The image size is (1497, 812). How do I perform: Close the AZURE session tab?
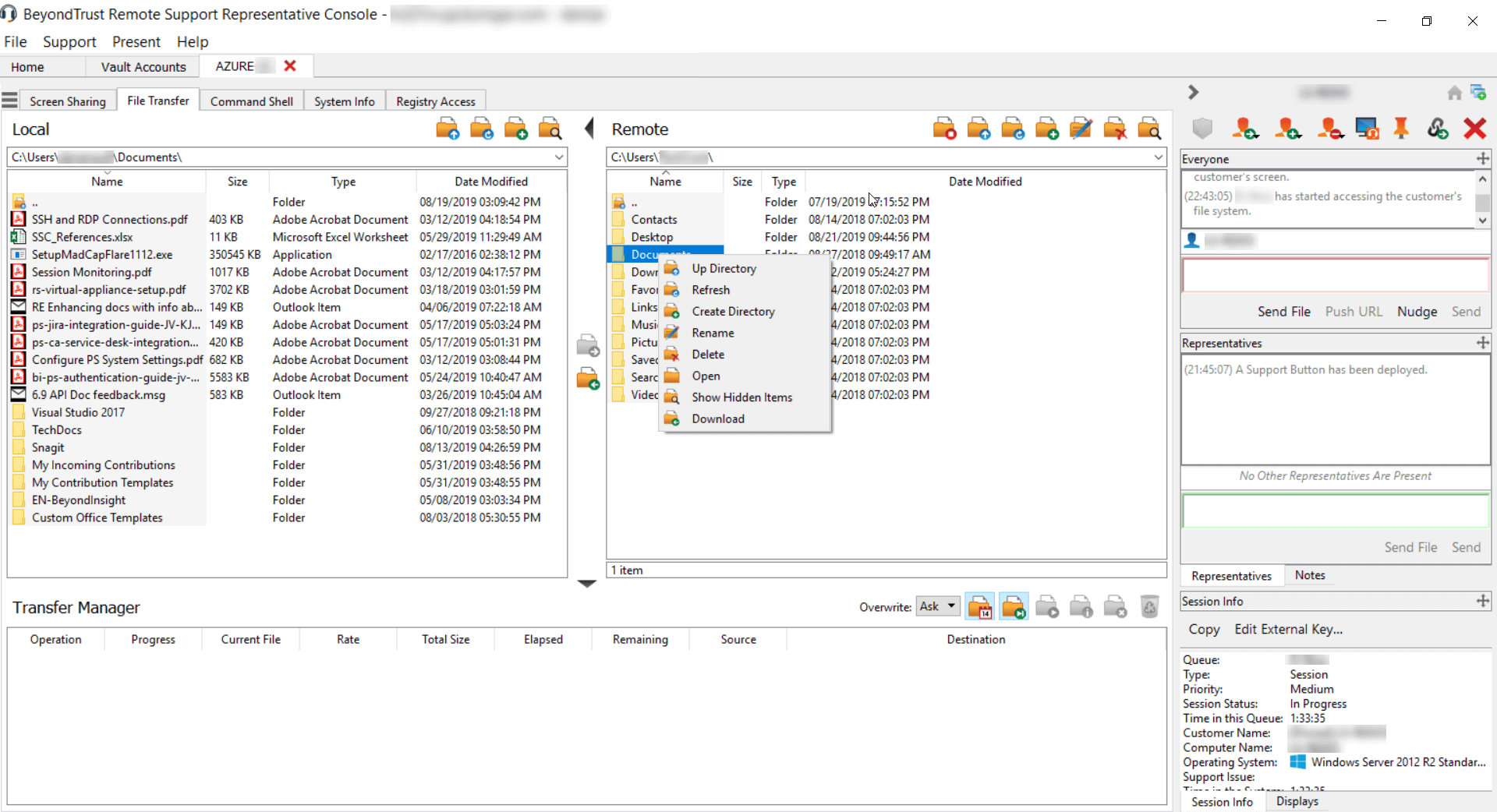click(290, 66)
